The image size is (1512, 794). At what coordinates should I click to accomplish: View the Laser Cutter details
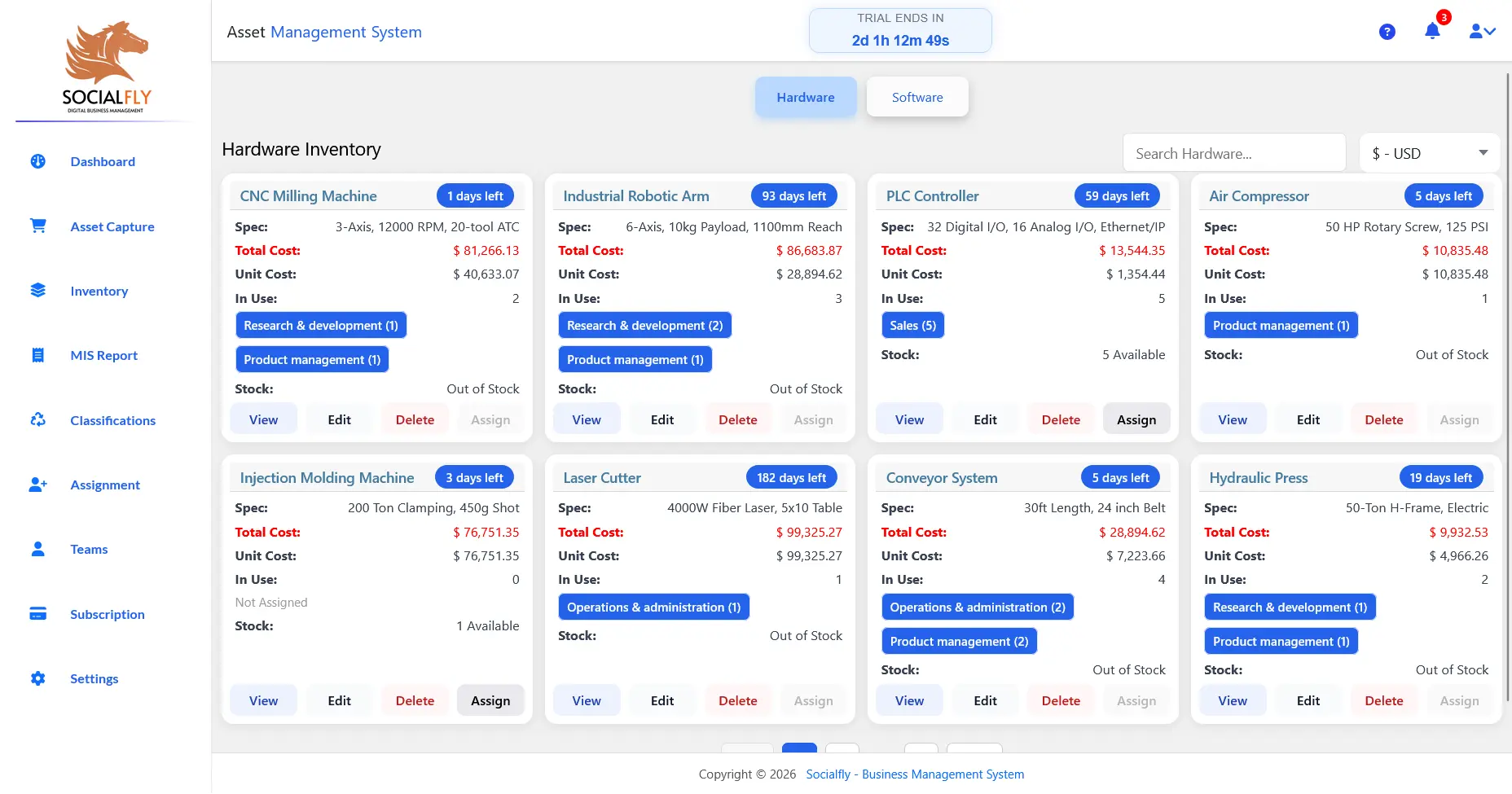[x=586, y=700]
